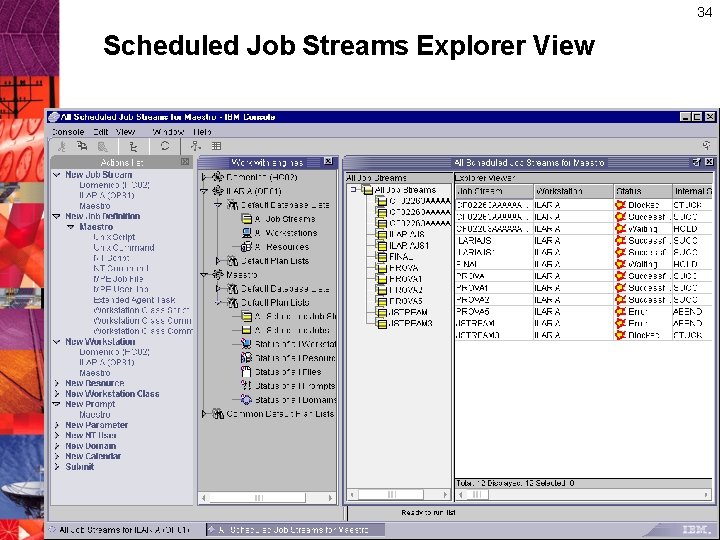Click the Status column header

pyautogui.click(x=643, y=191)
